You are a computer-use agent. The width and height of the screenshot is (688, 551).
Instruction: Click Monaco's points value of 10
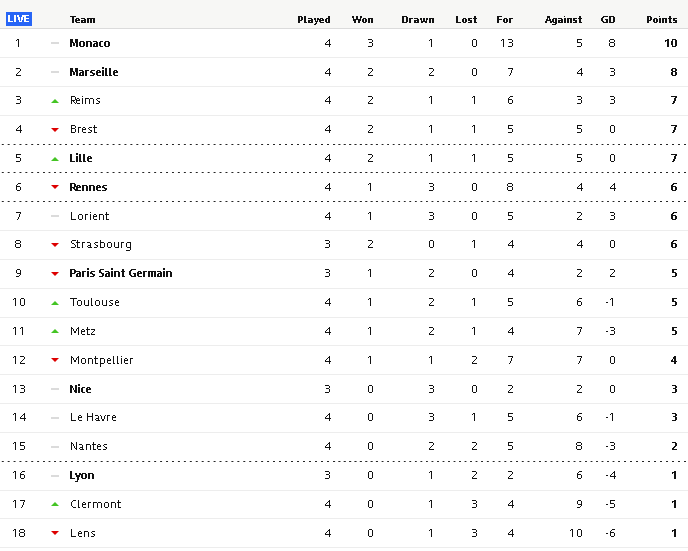[x=671, y=43]
